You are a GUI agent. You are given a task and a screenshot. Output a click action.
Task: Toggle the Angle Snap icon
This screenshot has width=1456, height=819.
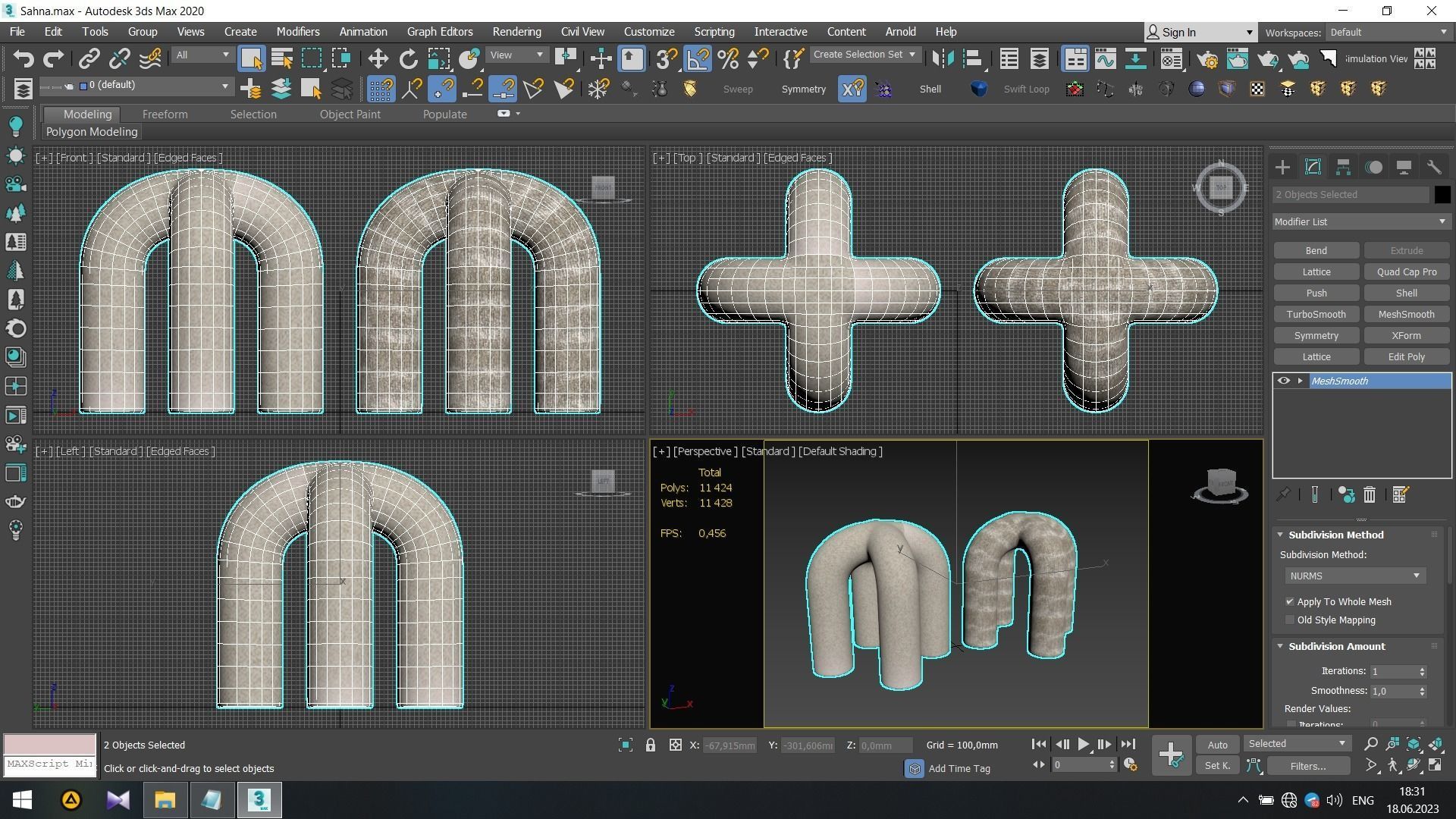coord(698,59)
